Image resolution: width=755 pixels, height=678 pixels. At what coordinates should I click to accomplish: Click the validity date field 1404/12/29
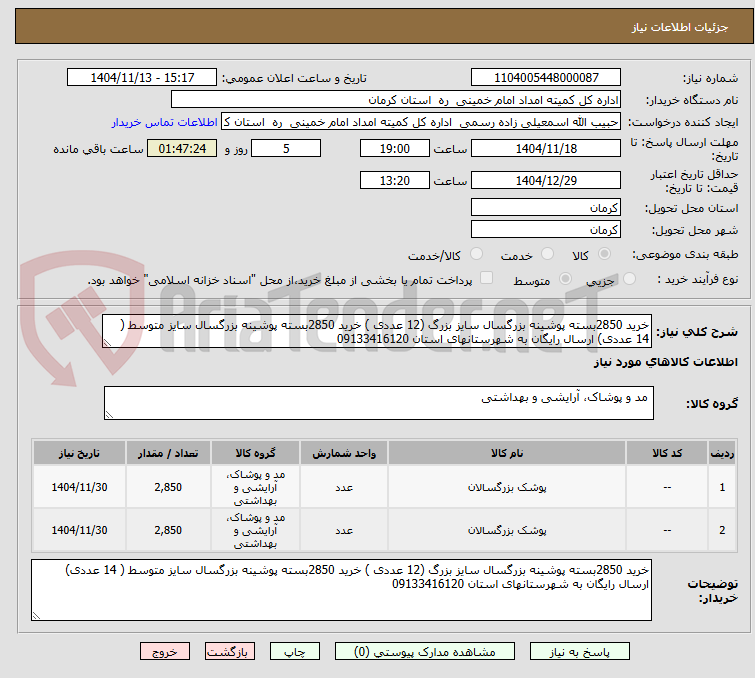point(546,180)
